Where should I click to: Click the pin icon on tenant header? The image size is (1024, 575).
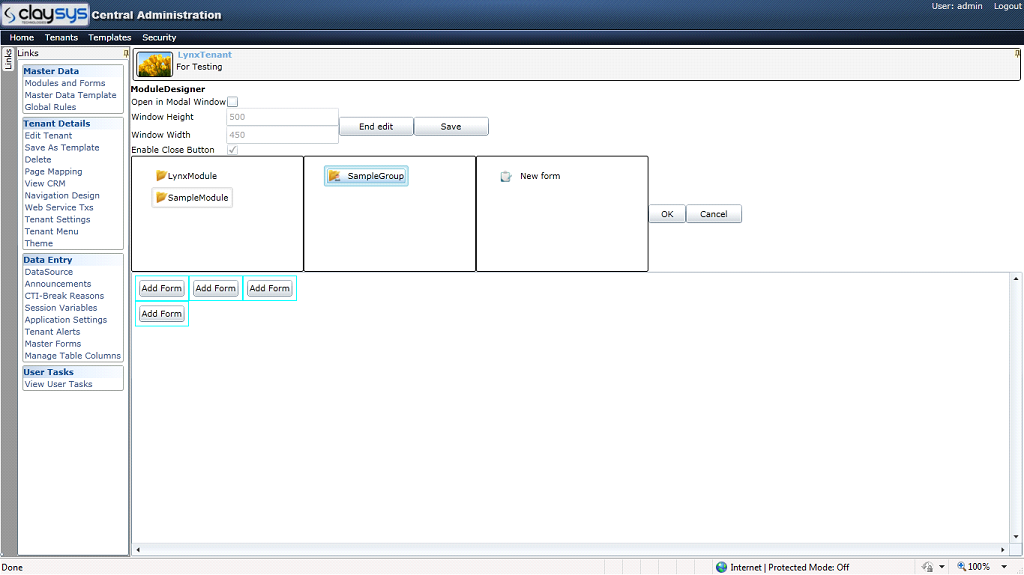click(1017, 53)
